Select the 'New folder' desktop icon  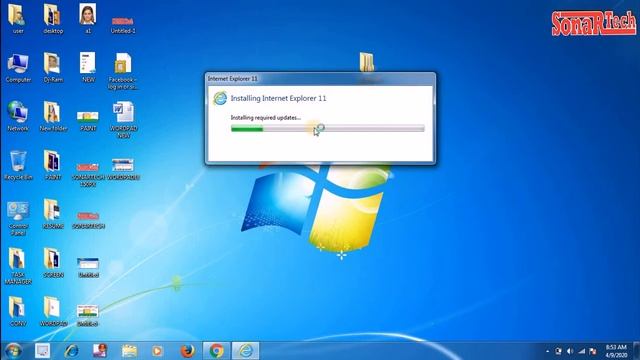[x=53, y=116]
